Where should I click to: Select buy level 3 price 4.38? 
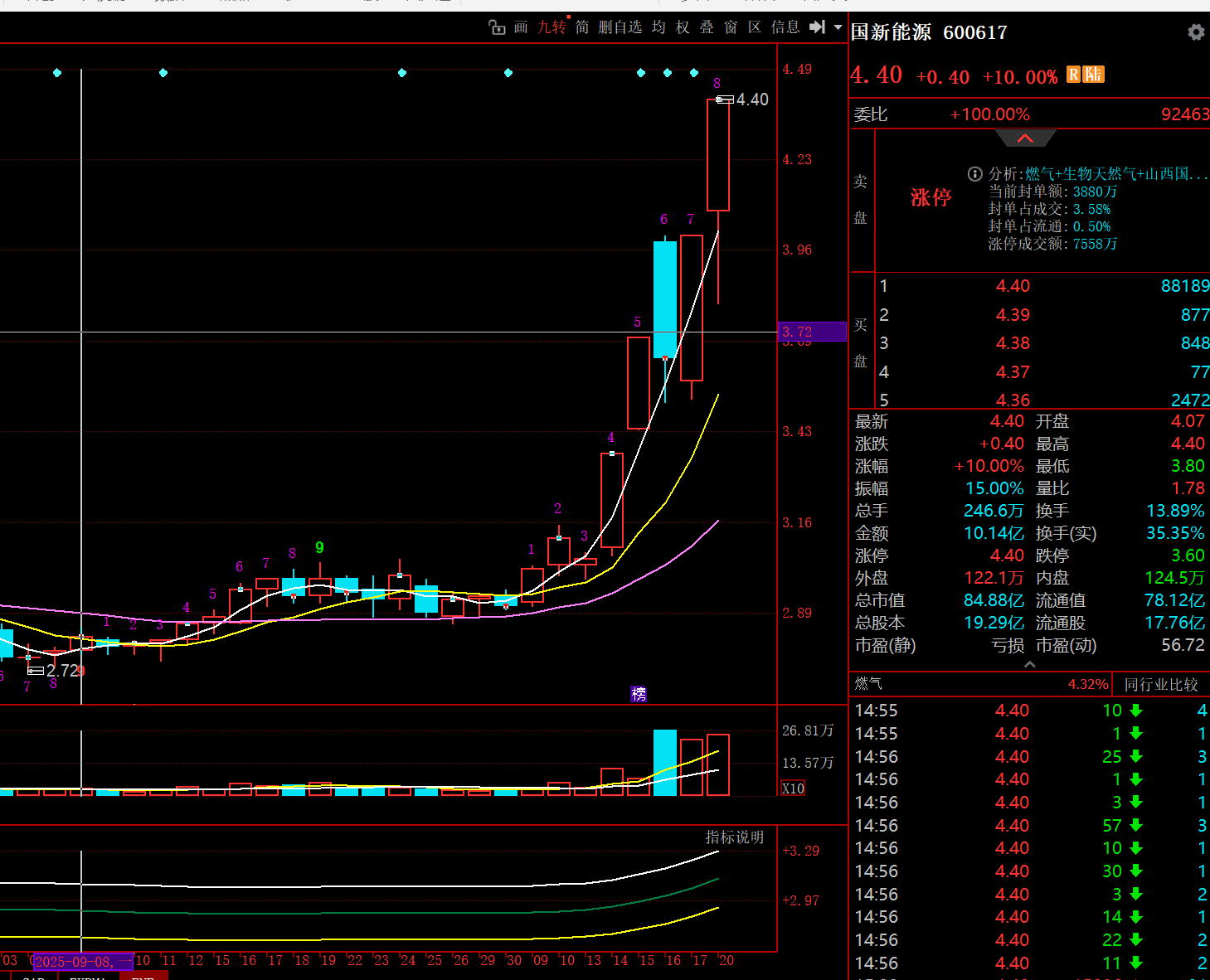1013,343
